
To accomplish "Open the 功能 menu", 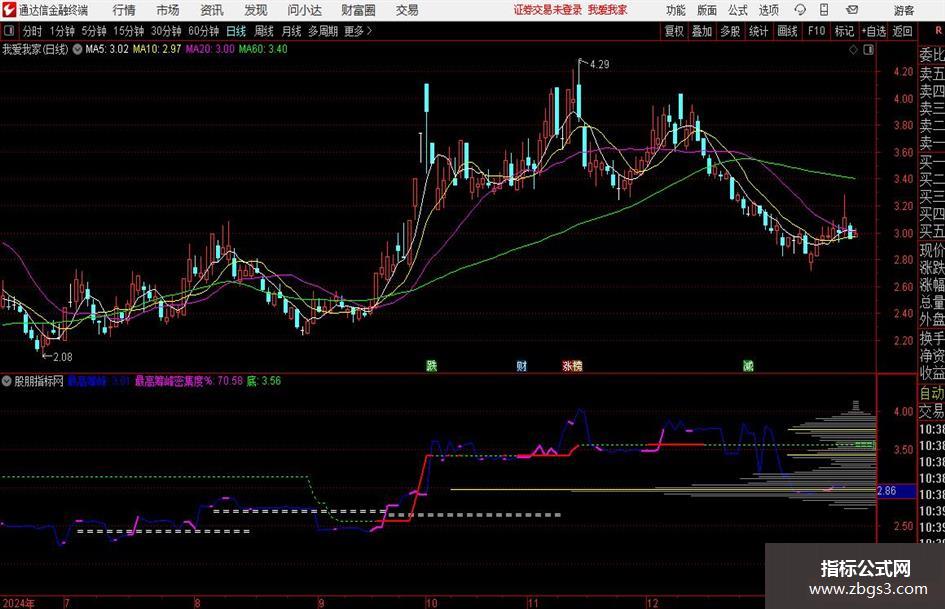I will click(x=676, y=10).
